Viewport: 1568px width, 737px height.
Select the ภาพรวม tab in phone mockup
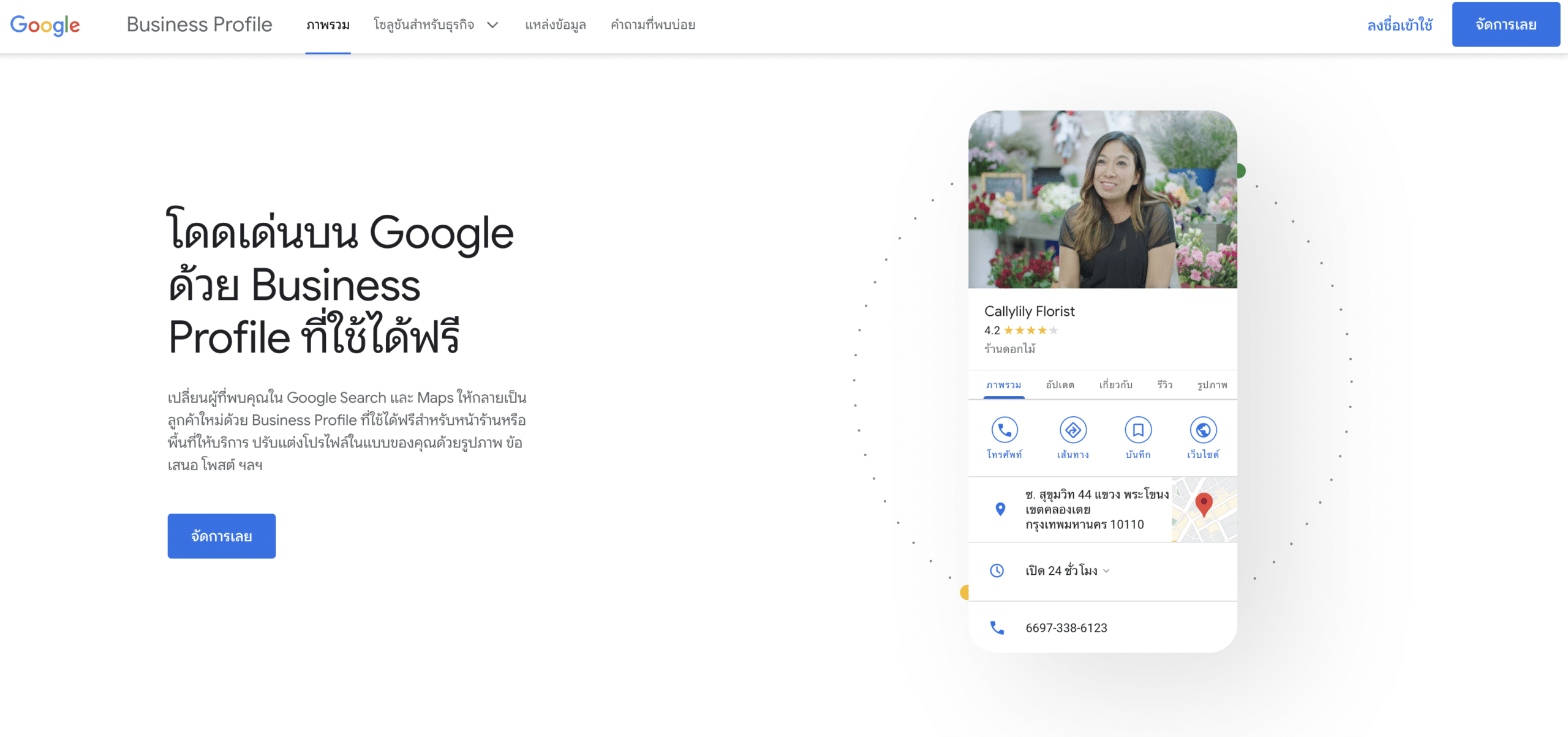(1003, 385)
